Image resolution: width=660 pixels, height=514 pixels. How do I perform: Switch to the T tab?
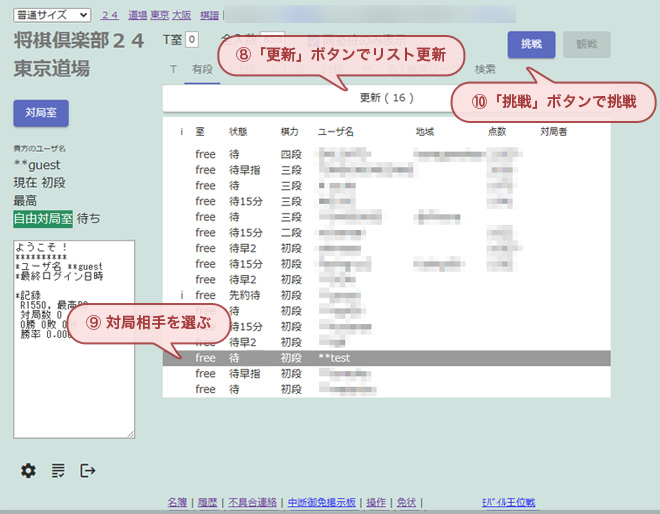(173, 69)
